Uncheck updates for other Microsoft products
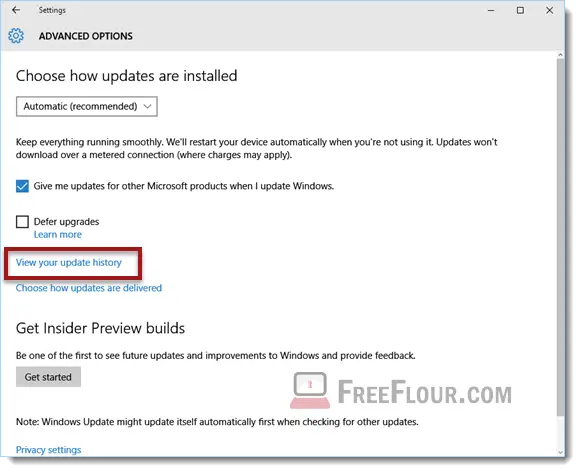Screen dimensions: 580x472 pos(22,186)
